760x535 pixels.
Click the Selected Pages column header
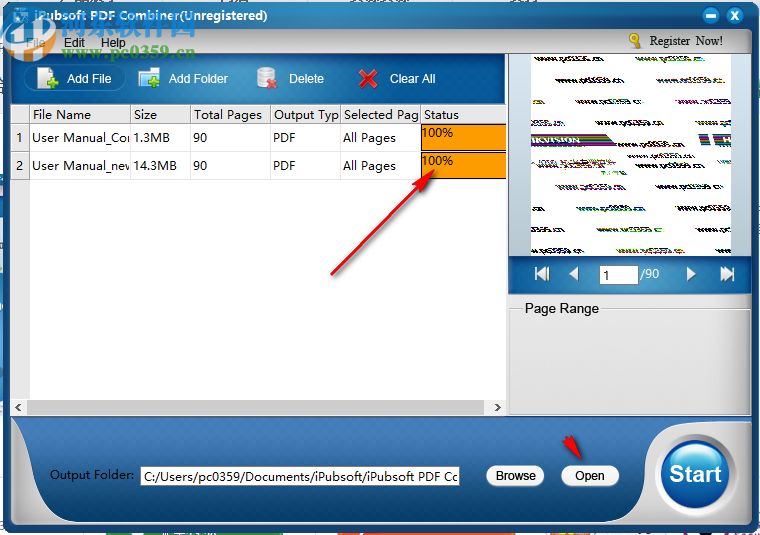pyautogui.click(x=380, y=114)
